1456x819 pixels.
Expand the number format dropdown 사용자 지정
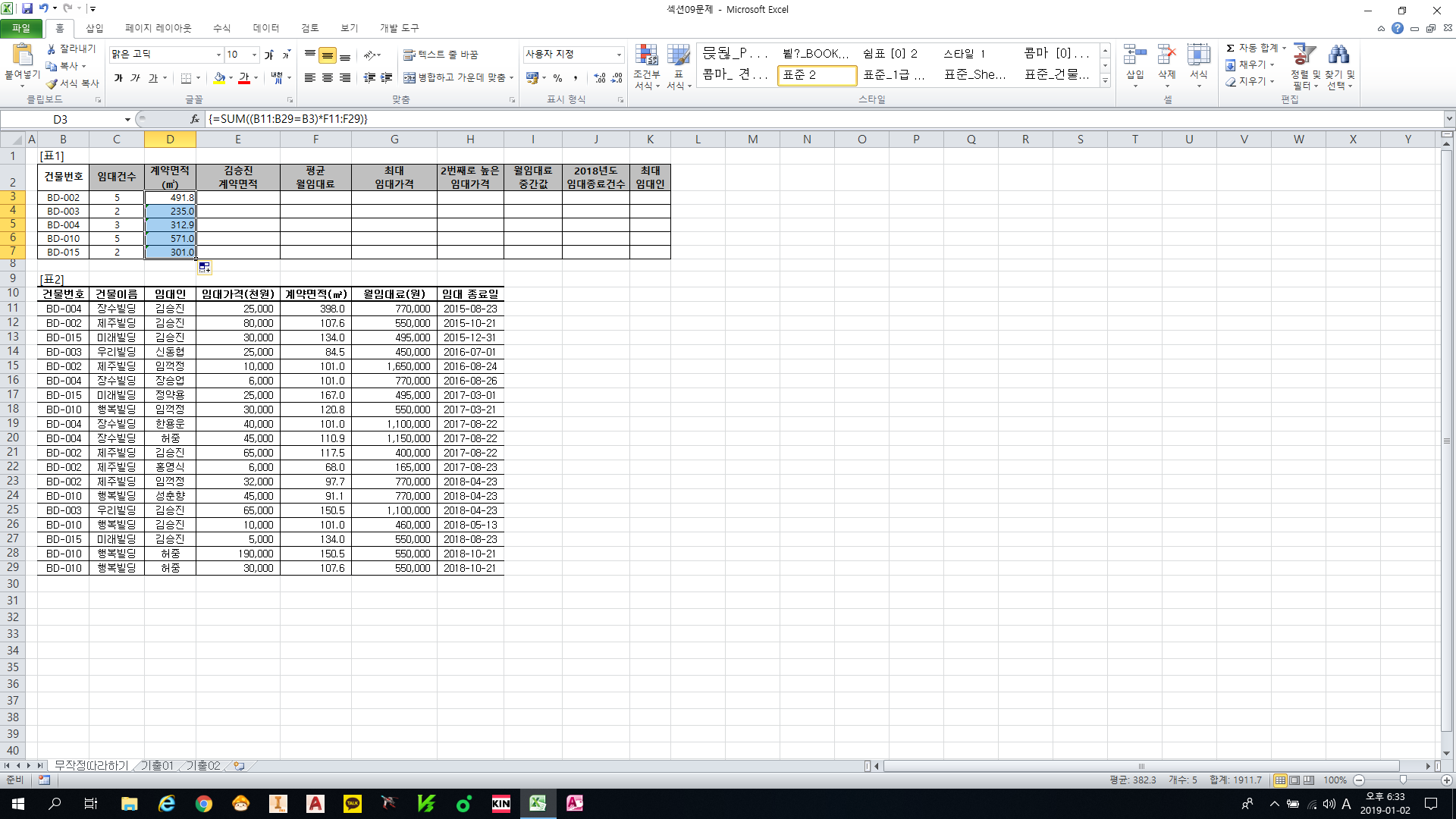coord(619,55)
